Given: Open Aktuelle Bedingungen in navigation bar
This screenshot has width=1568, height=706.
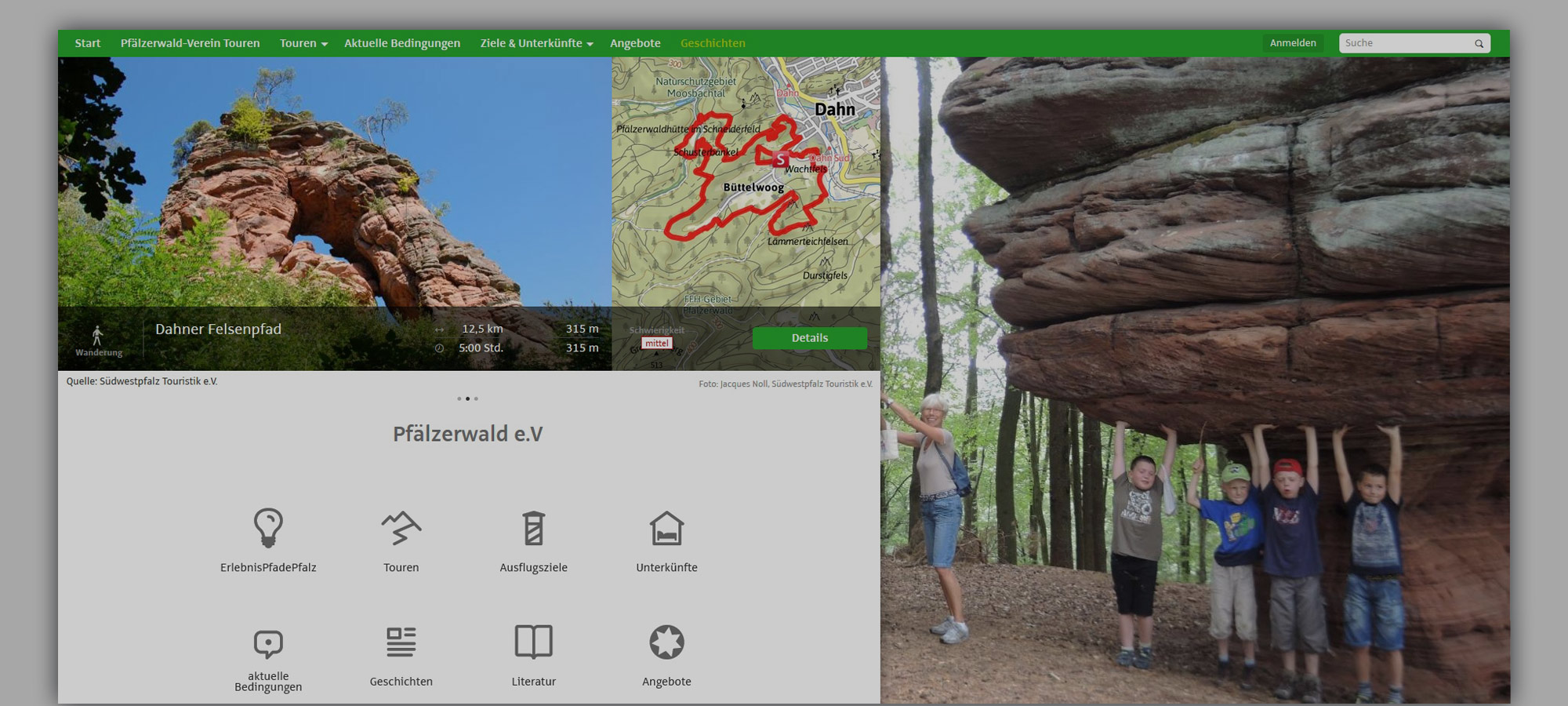Looking at the screenshot, I should click(x=402, y=43).
